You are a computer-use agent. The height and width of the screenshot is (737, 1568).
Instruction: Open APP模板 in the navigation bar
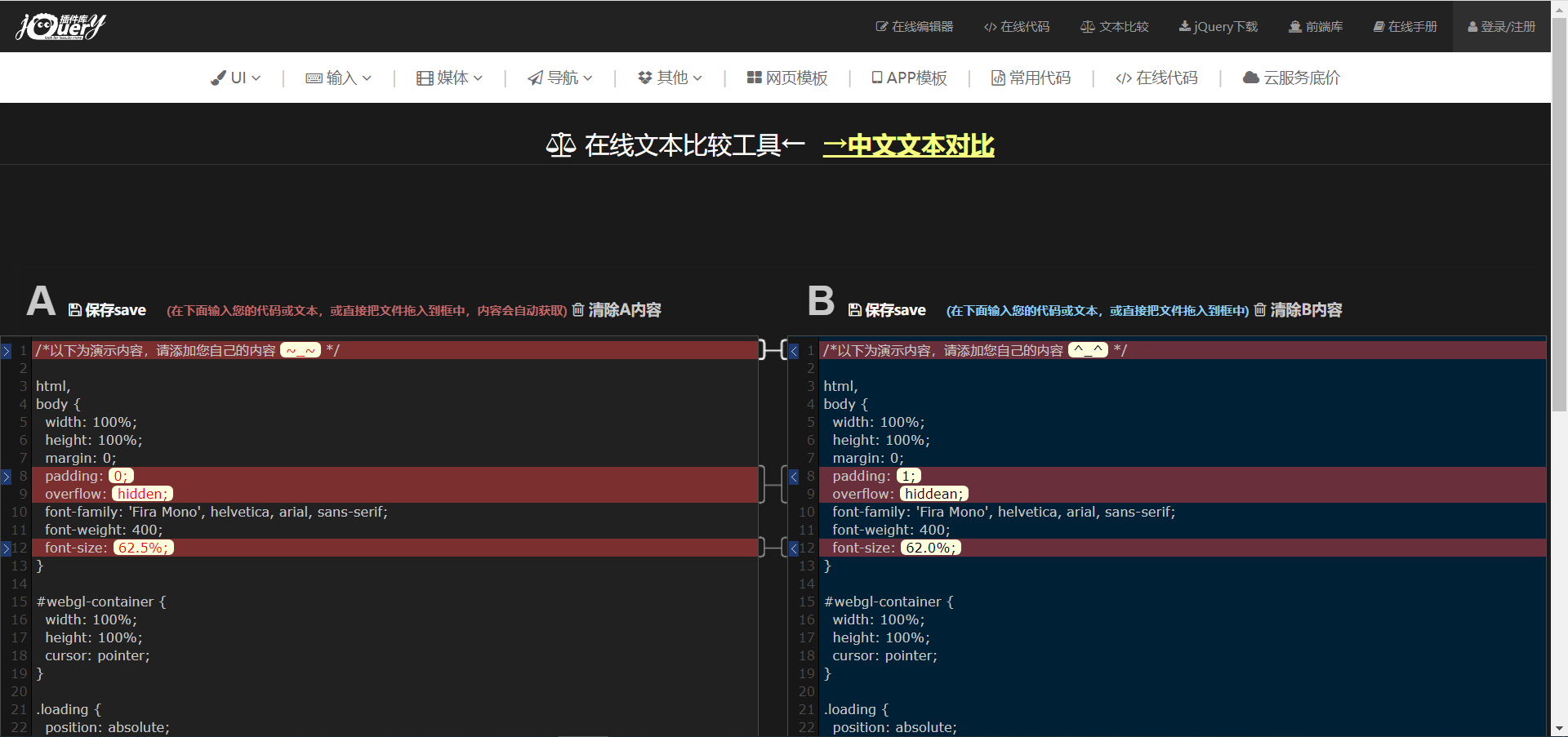click(910, 78)
